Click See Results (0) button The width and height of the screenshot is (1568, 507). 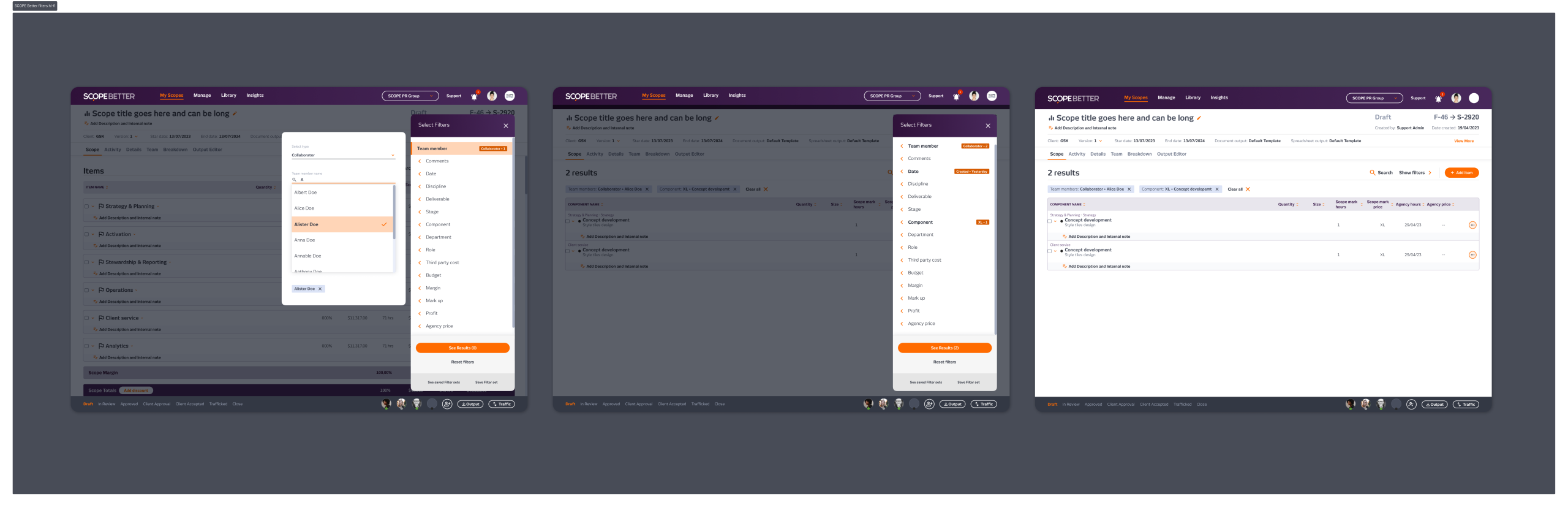pyautogui.click(x=462, y=348)
